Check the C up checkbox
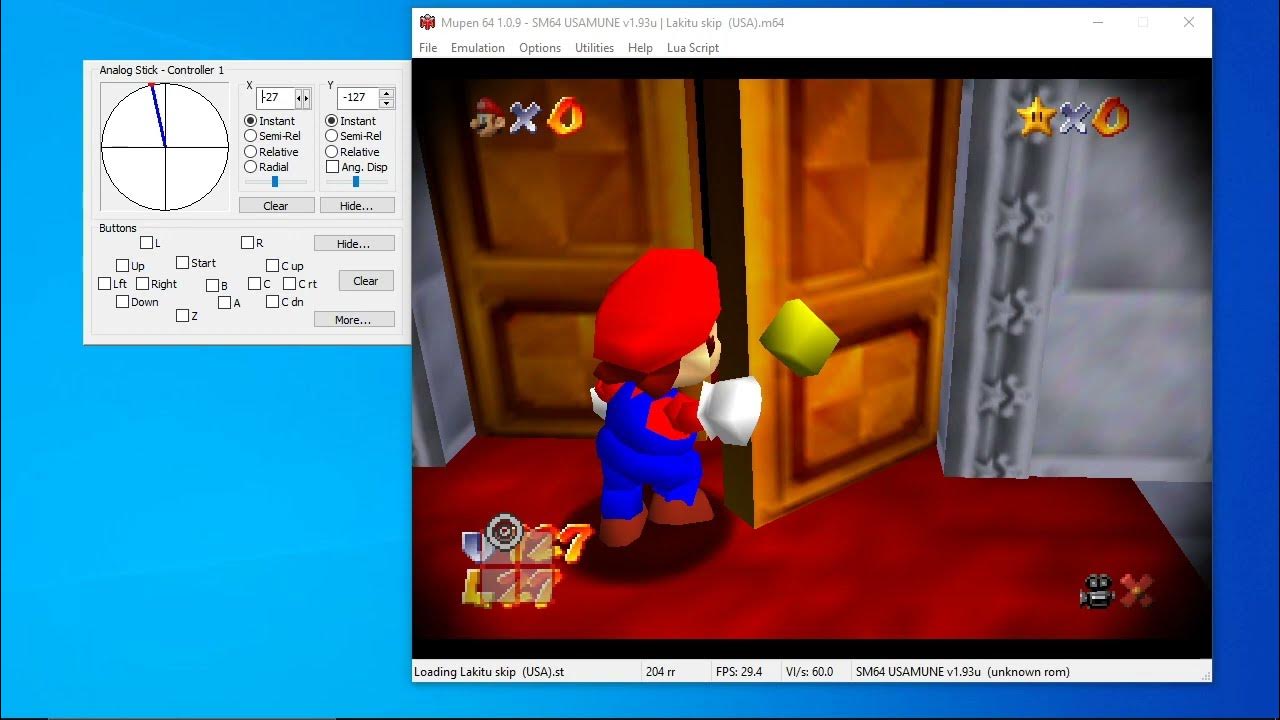The height and width of the screenshot is (720, 1280). click(273, 266)
